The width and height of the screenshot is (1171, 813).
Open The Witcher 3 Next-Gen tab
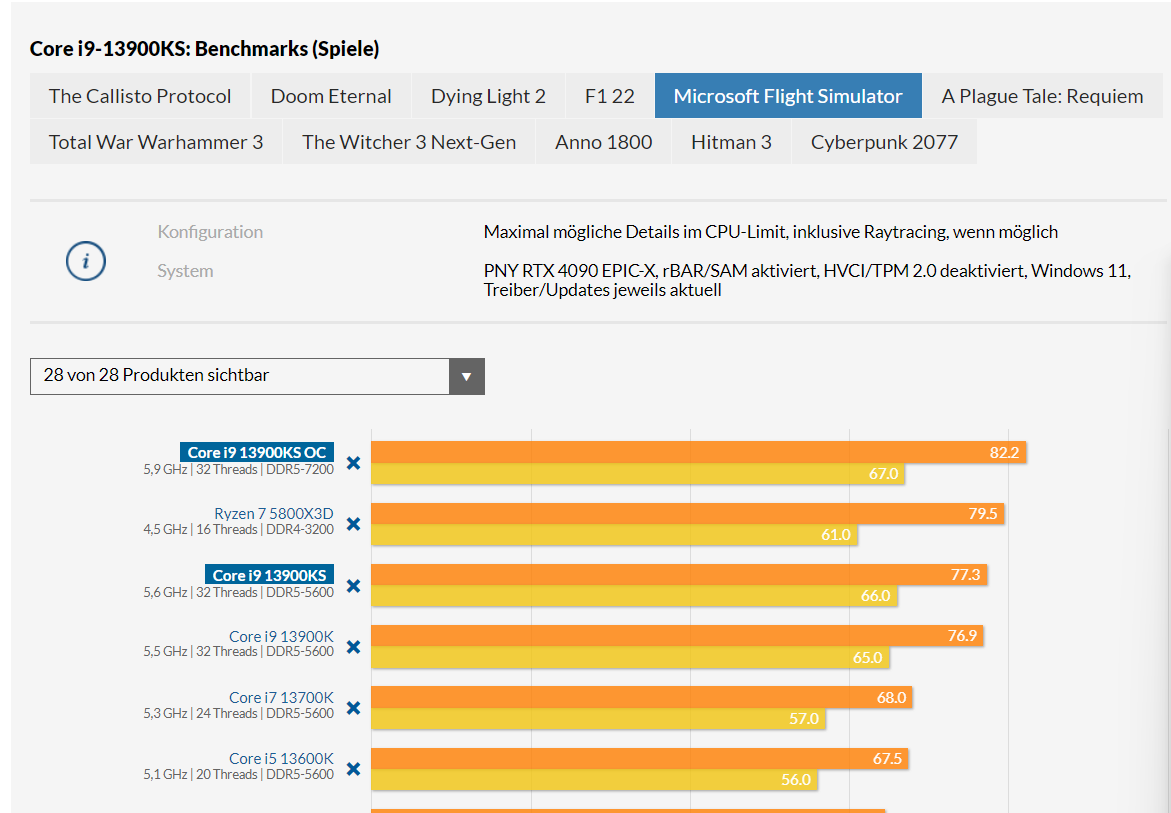[409, 142]
